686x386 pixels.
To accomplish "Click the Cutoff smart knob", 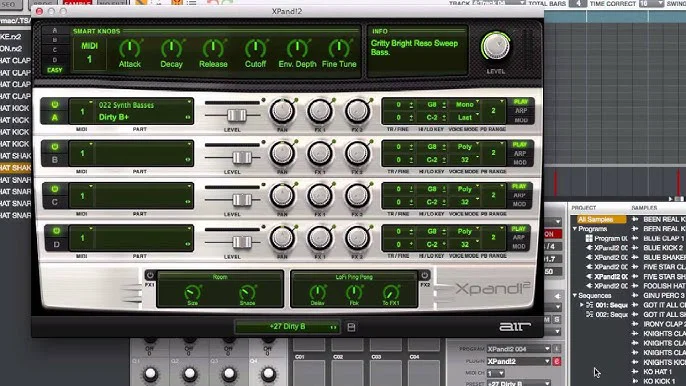I will [255, 49].
